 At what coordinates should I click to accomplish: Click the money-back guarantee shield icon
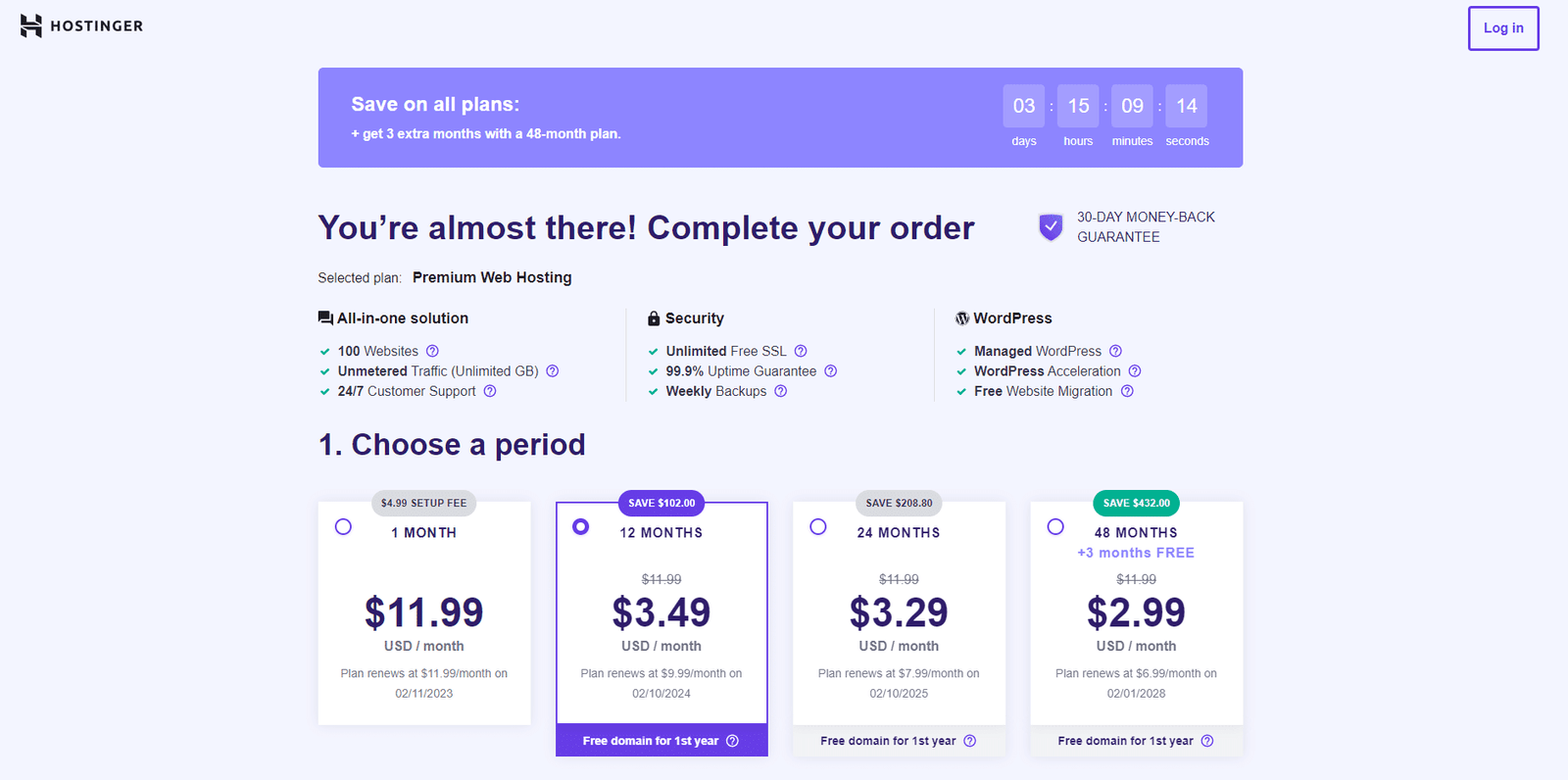coord(1051,227)
